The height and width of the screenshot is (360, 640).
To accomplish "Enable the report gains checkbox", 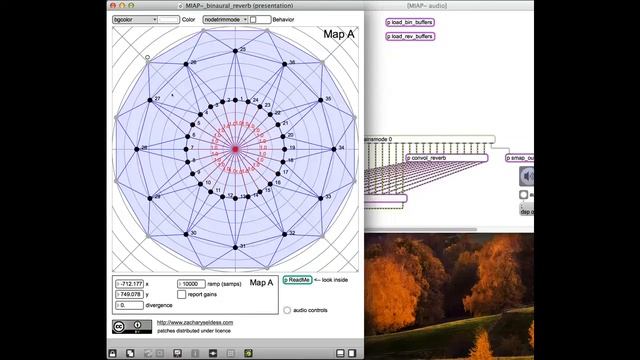I will pos(181,294).
